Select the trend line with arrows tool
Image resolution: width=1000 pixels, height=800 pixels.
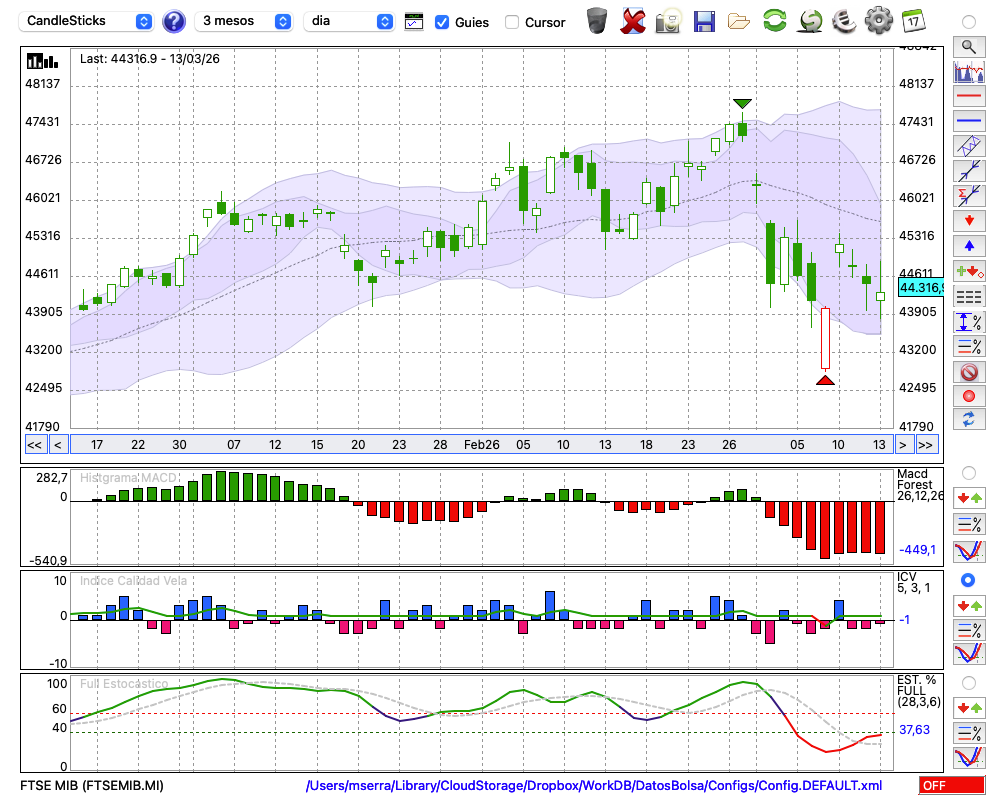[x=969, y=170]
